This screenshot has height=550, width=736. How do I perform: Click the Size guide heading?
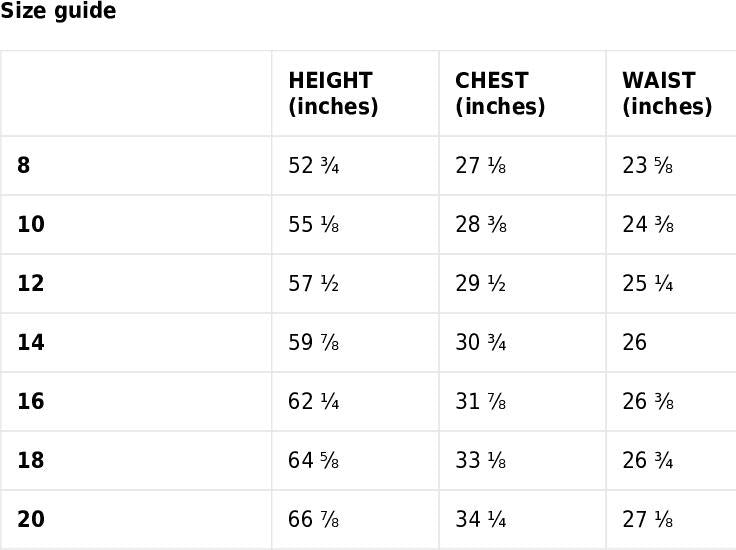[x=58, y=12]
